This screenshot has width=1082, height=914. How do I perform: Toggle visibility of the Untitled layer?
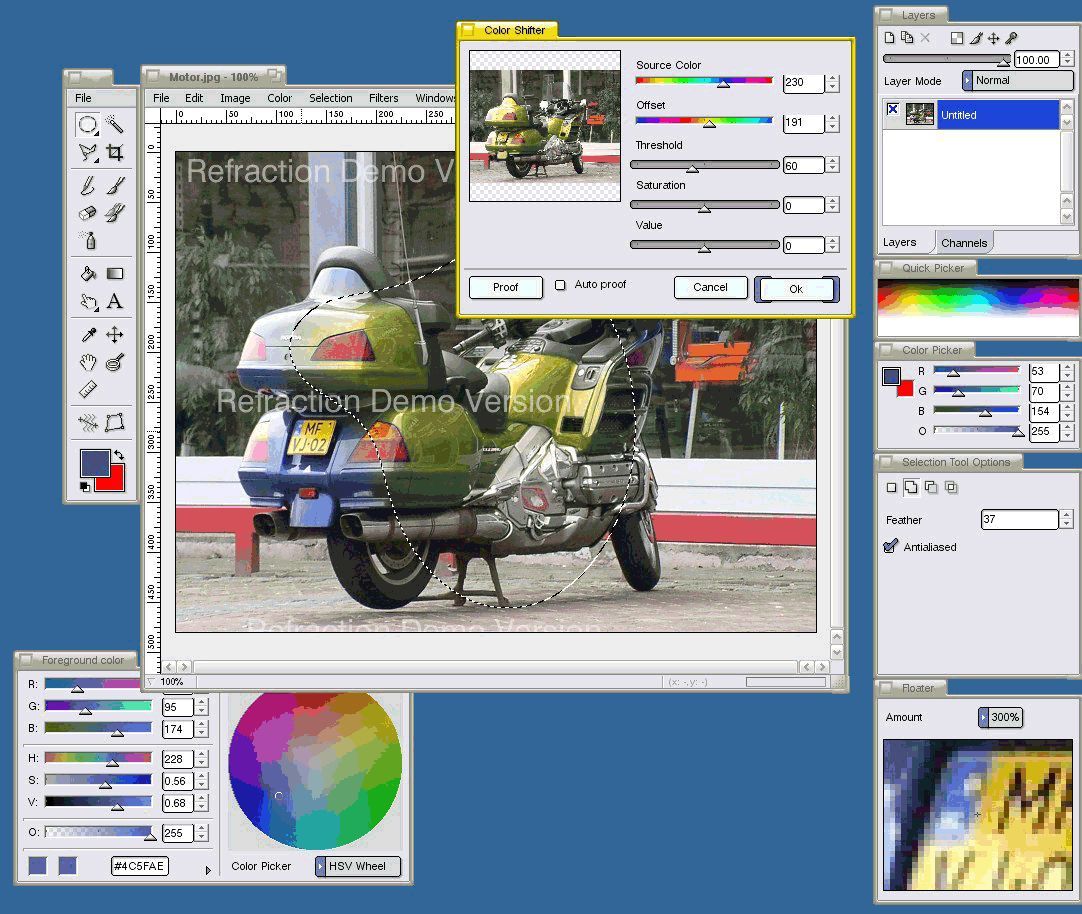point(893,110)
